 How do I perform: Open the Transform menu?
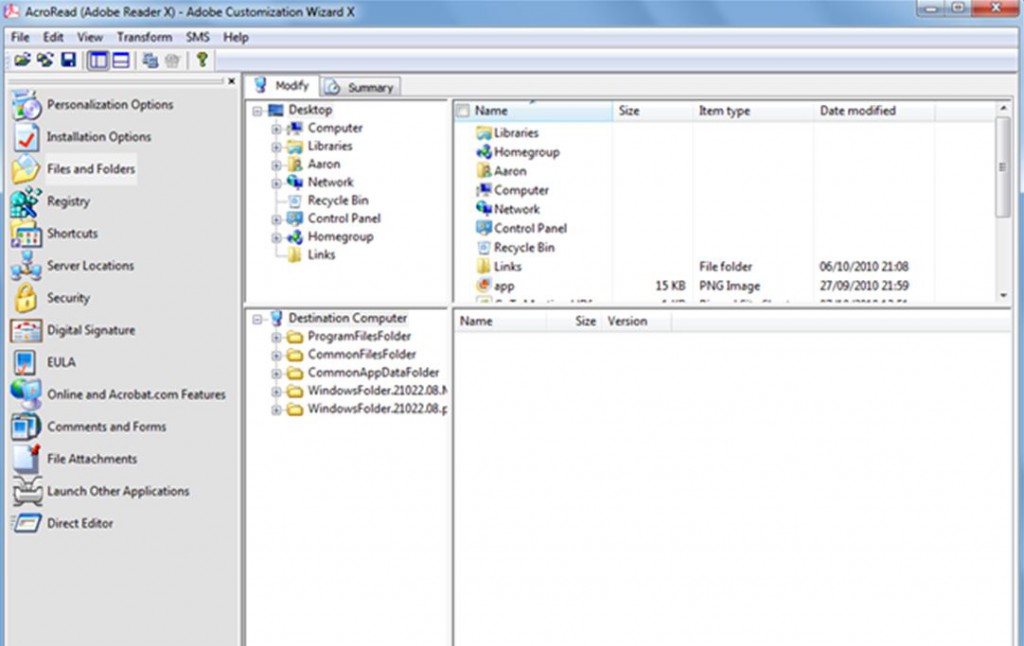(144, 37)
